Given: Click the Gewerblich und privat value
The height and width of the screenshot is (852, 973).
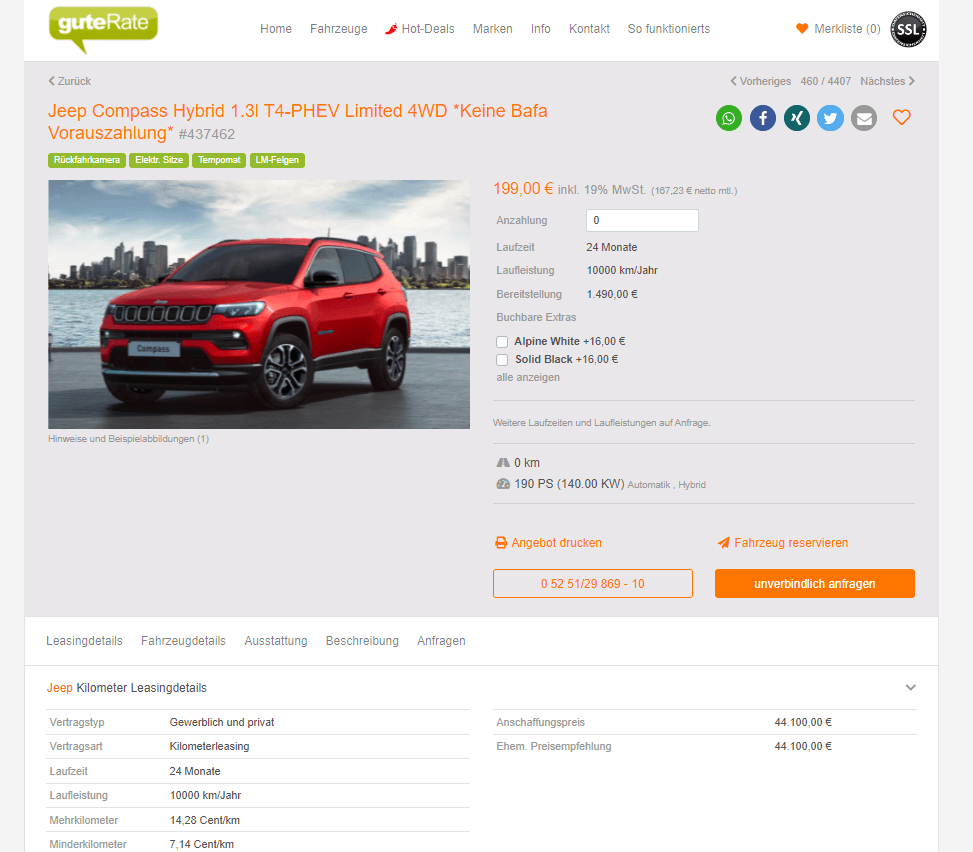Looking at the screenshot, I should [222, 722].
